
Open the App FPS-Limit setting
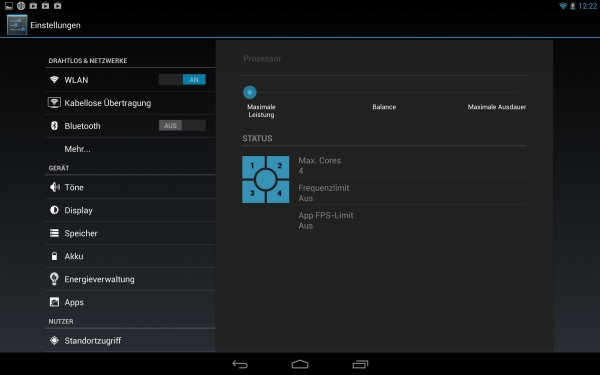(x=412, y=220)
